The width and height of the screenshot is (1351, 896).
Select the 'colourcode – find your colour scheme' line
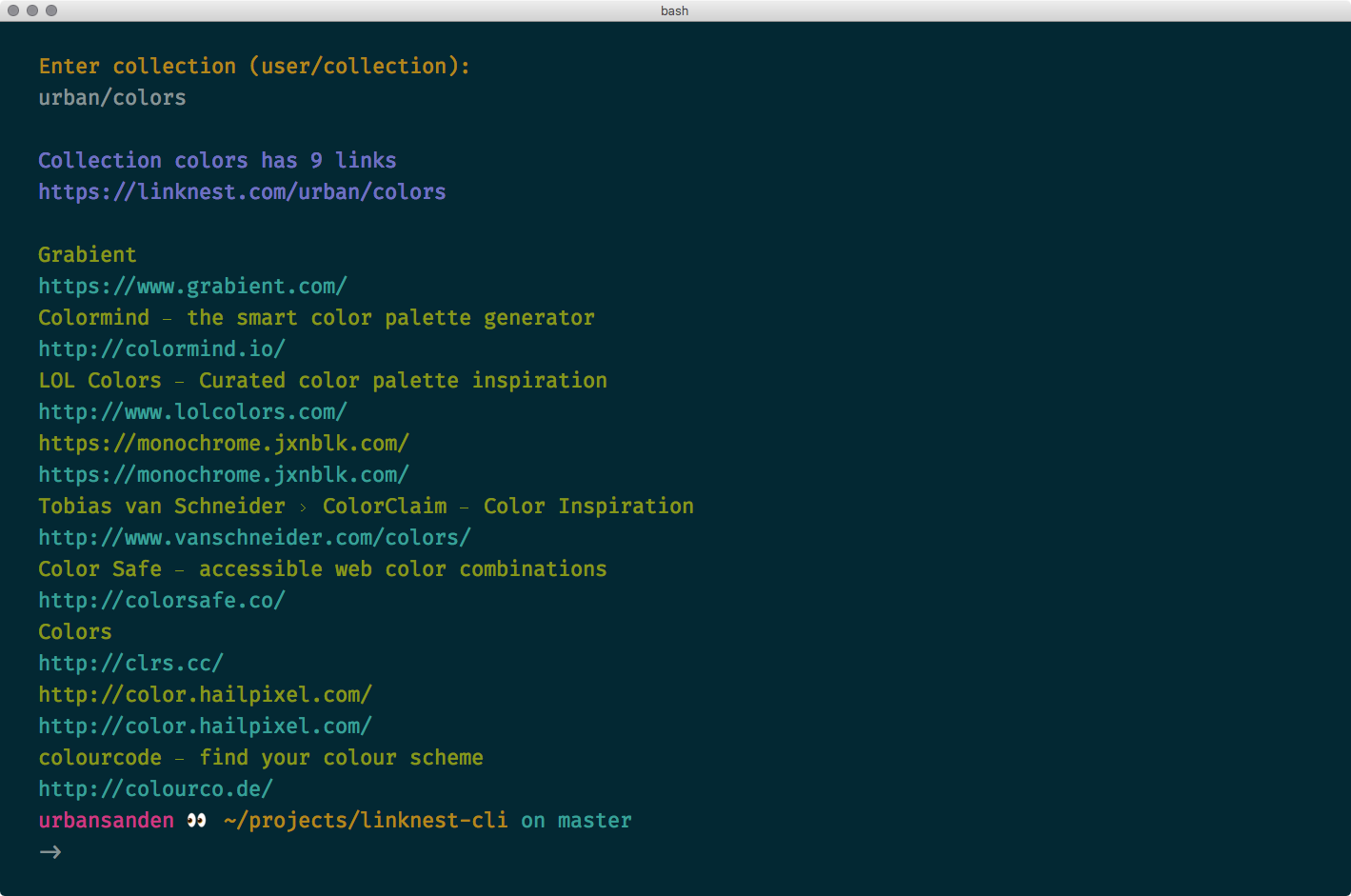pyautogui.click(x=261, y=757)
